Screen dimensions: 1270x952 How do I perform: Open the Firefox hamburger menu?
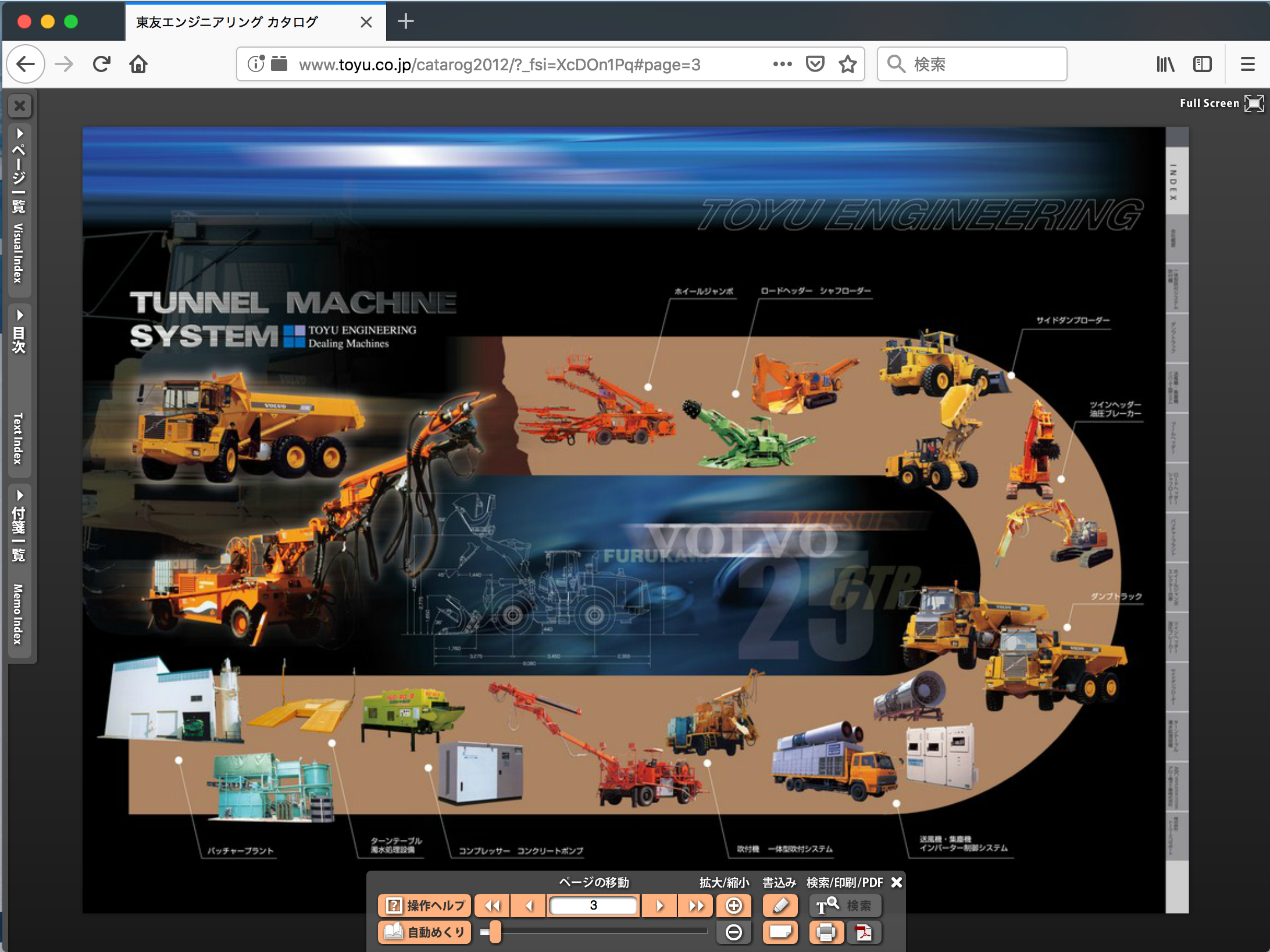[x=1248, y=64]
